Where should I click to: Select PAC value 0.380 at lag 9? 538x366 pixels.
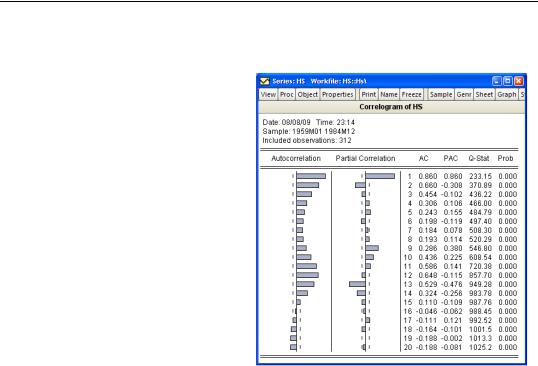(x=453, y=248)
